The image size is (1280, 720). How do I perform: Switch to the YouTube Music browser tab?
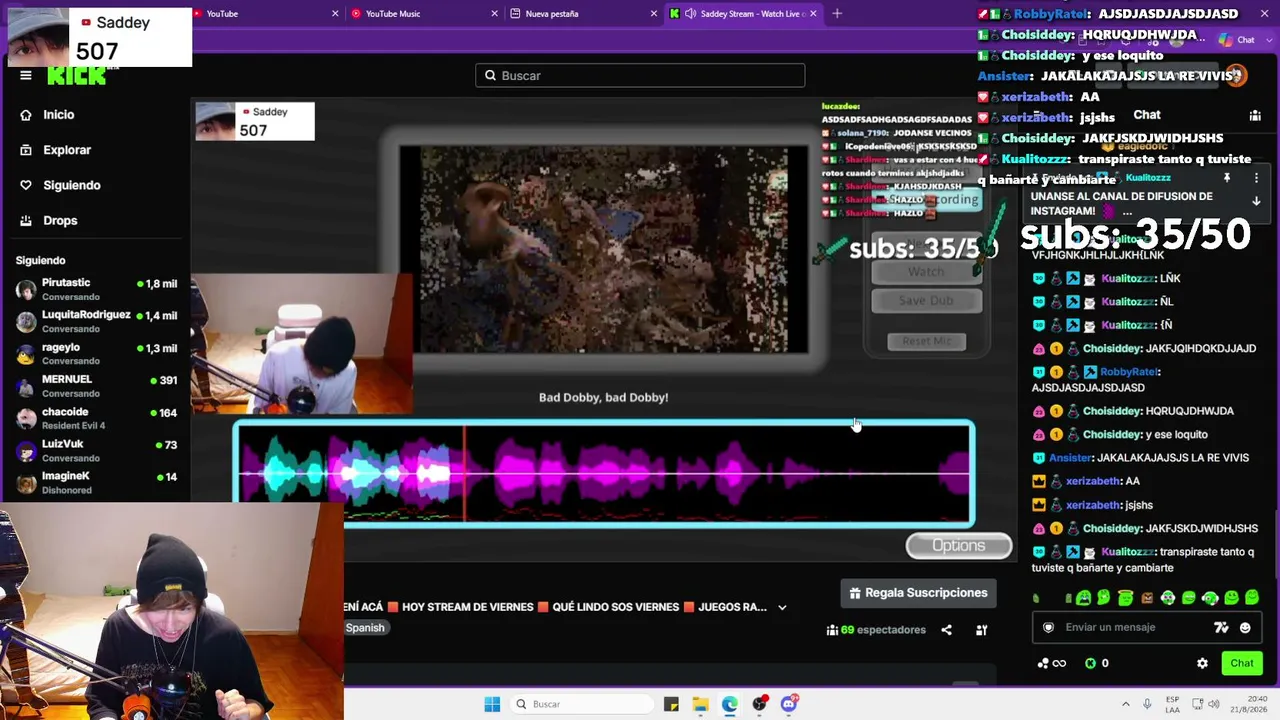pyautogui.click(x=425, y=14)
